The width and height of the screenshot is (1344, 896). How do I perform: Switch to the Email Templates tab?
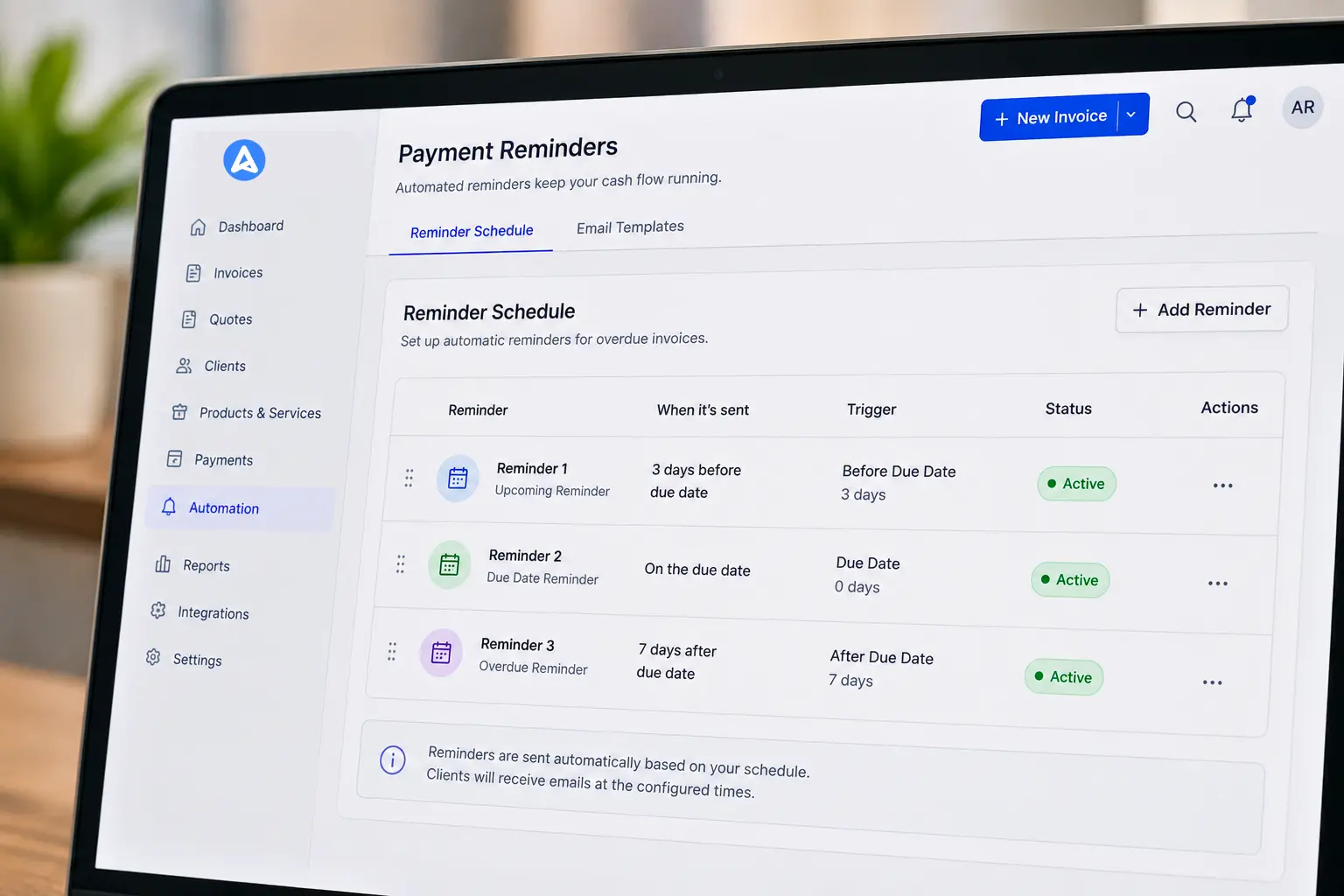click(630, 227)
